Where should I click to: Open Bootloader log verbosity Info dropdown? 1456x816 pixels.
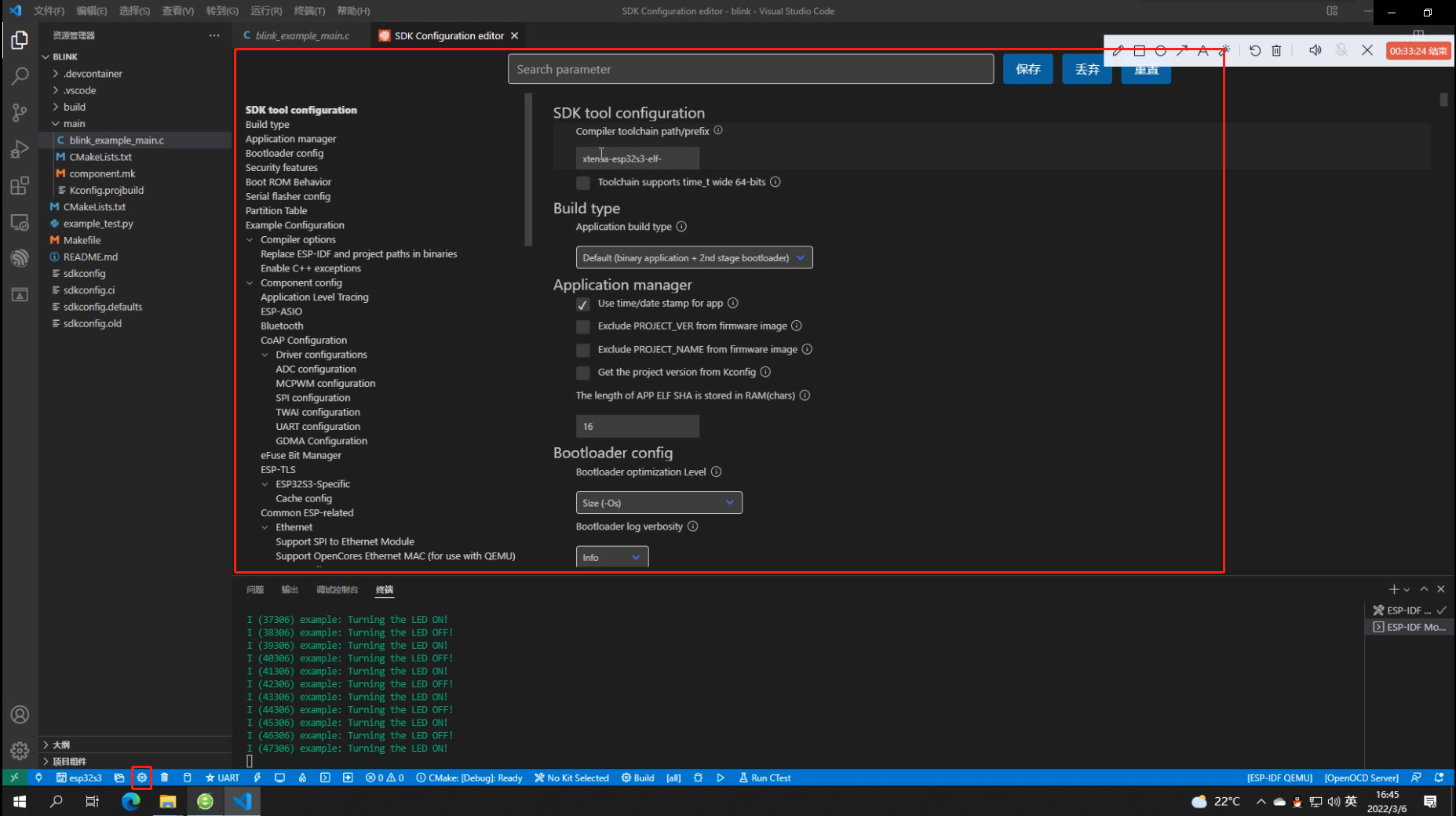(611, 557)
